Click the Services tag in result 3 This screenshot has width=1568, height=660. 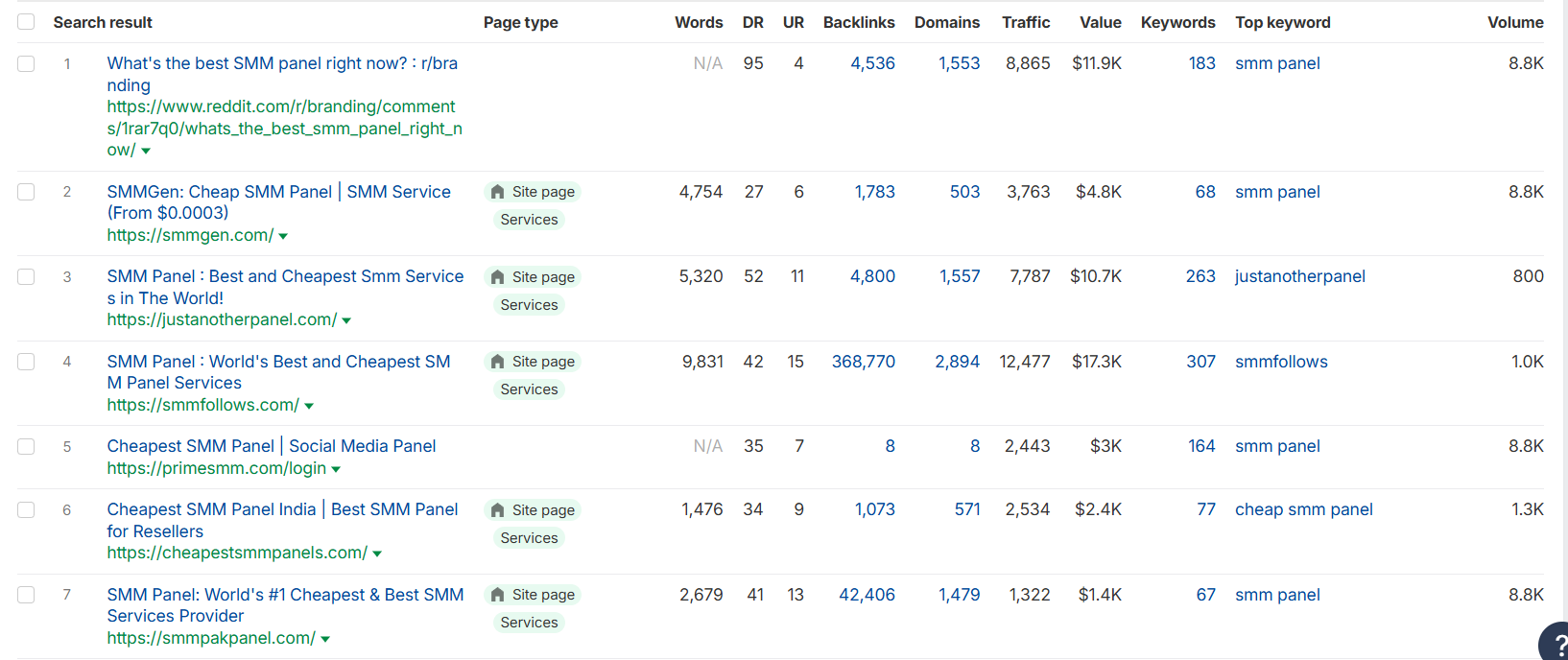[529, 305]
